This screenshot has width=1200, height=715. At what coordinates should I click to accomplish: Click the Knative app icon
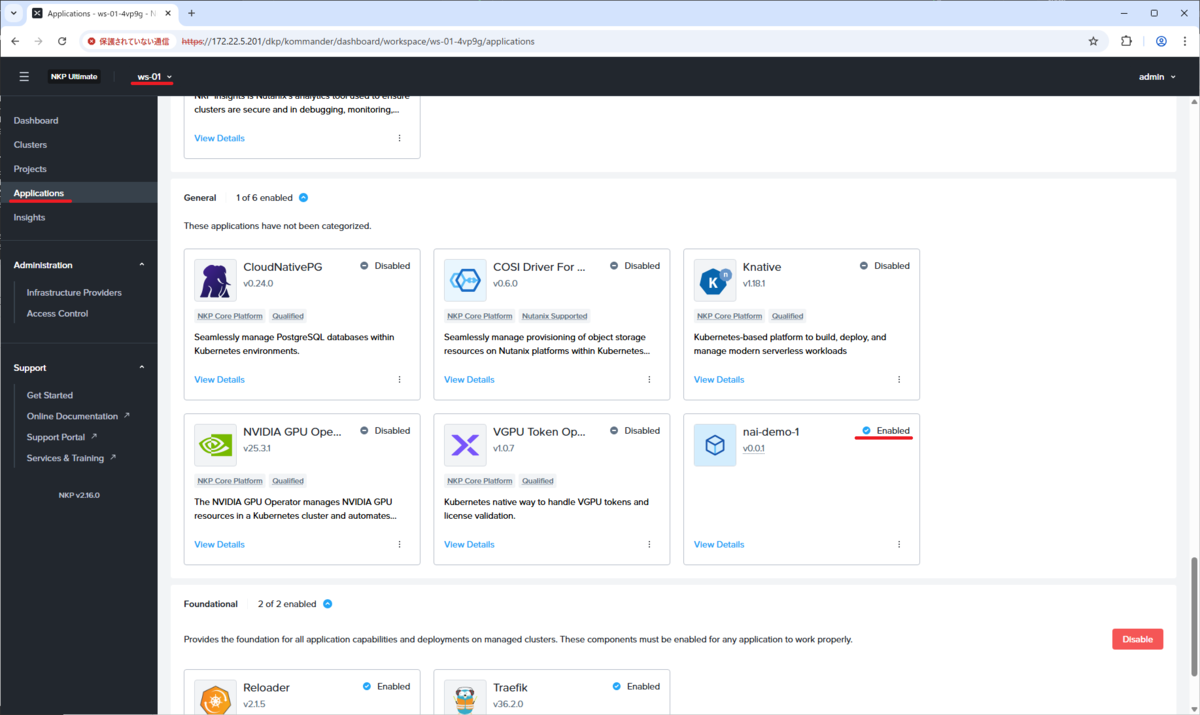(715, 280)
